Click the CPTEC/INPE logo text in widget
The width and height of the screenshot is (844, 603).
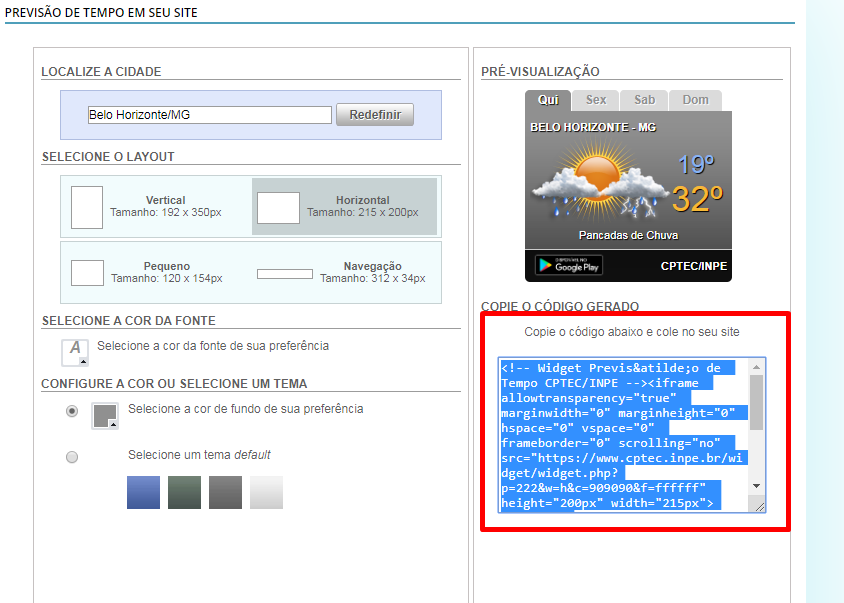coord(693,266)
